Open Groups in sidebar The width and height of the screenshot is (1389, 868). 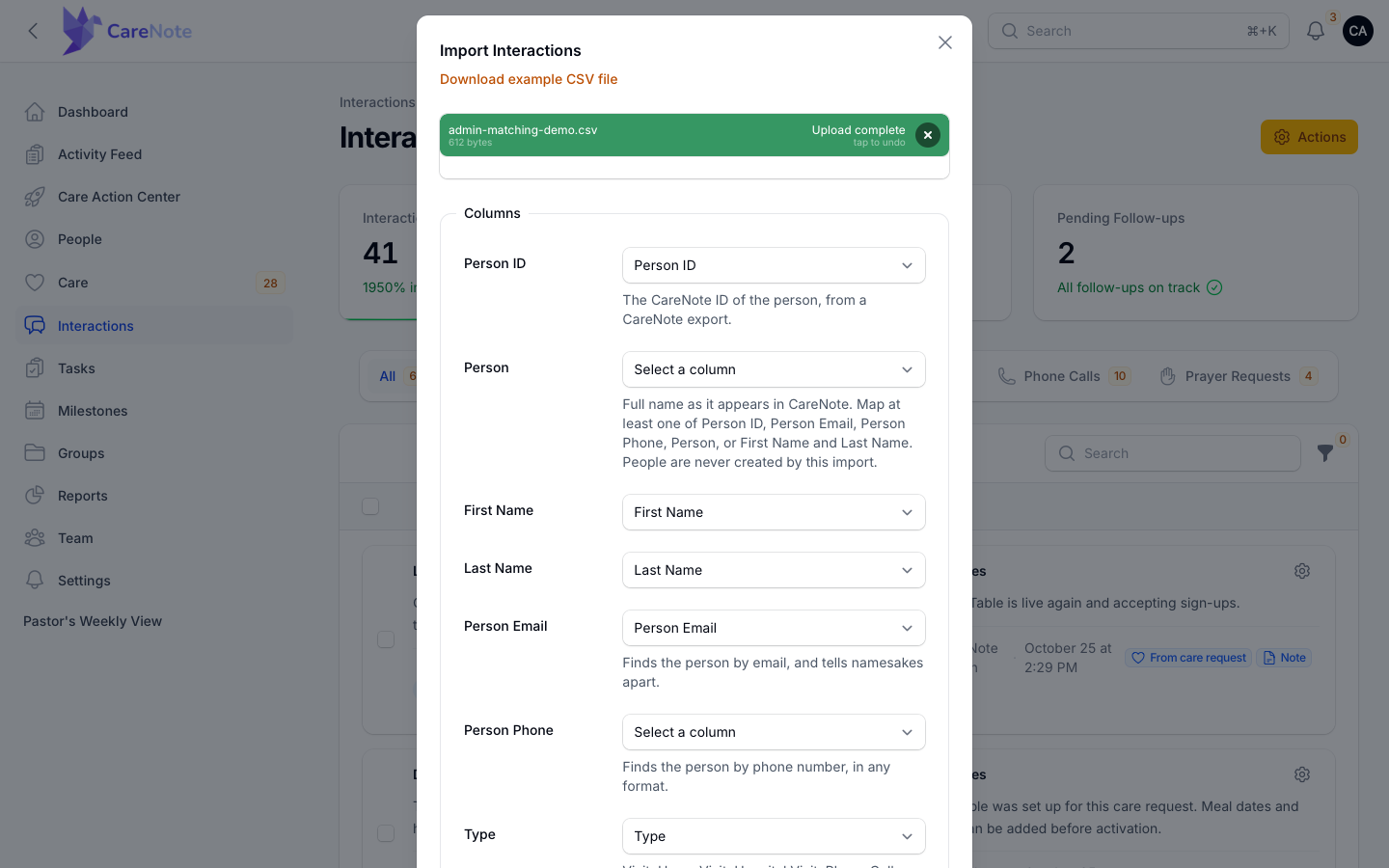154,453
